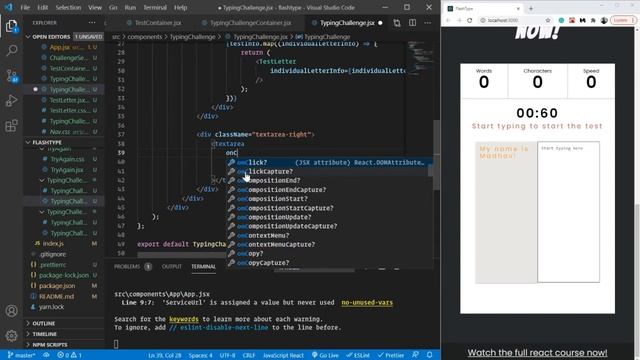Open the browser profile avatar

[604, 20]
